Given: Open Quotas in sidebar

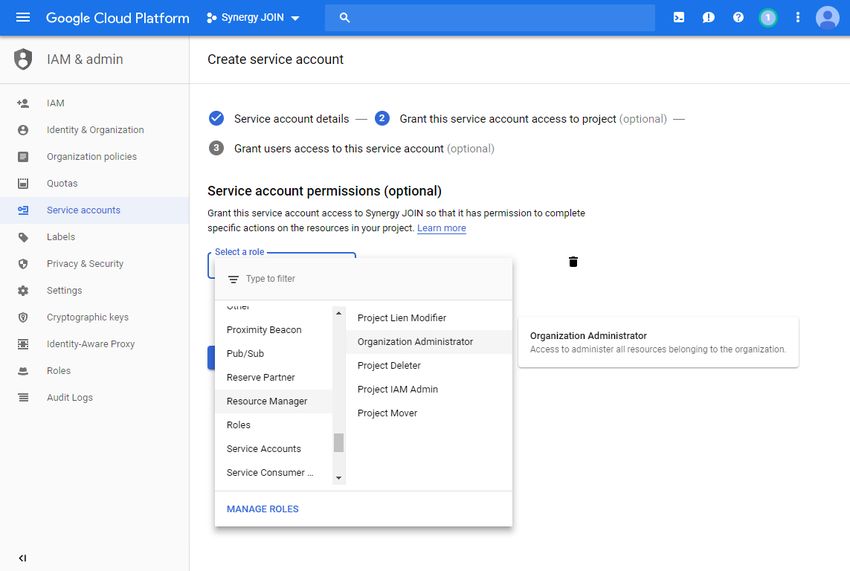Looking at the screenshot, I should 94,183.
